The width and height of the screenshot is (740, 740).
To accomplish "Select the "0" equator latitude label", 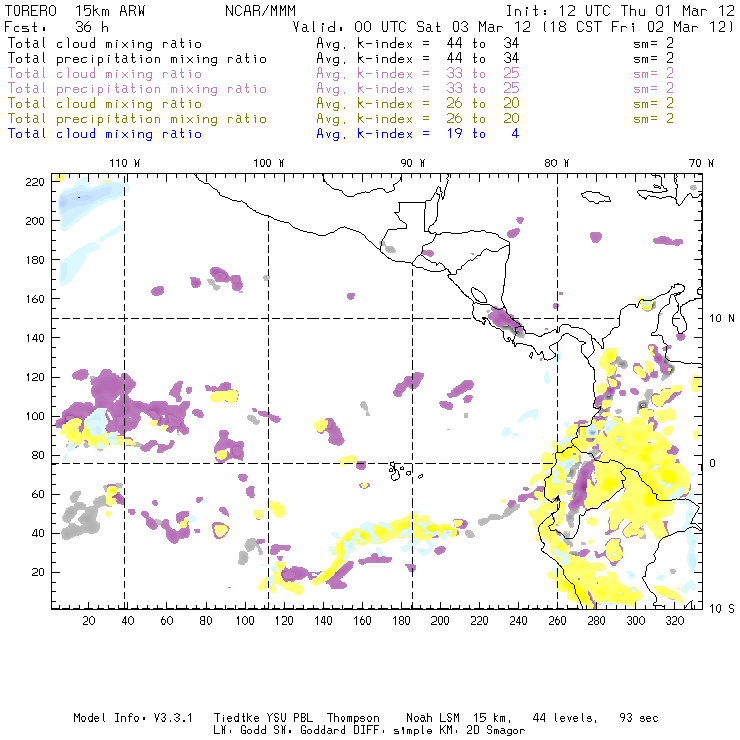I will pos(713,463).
